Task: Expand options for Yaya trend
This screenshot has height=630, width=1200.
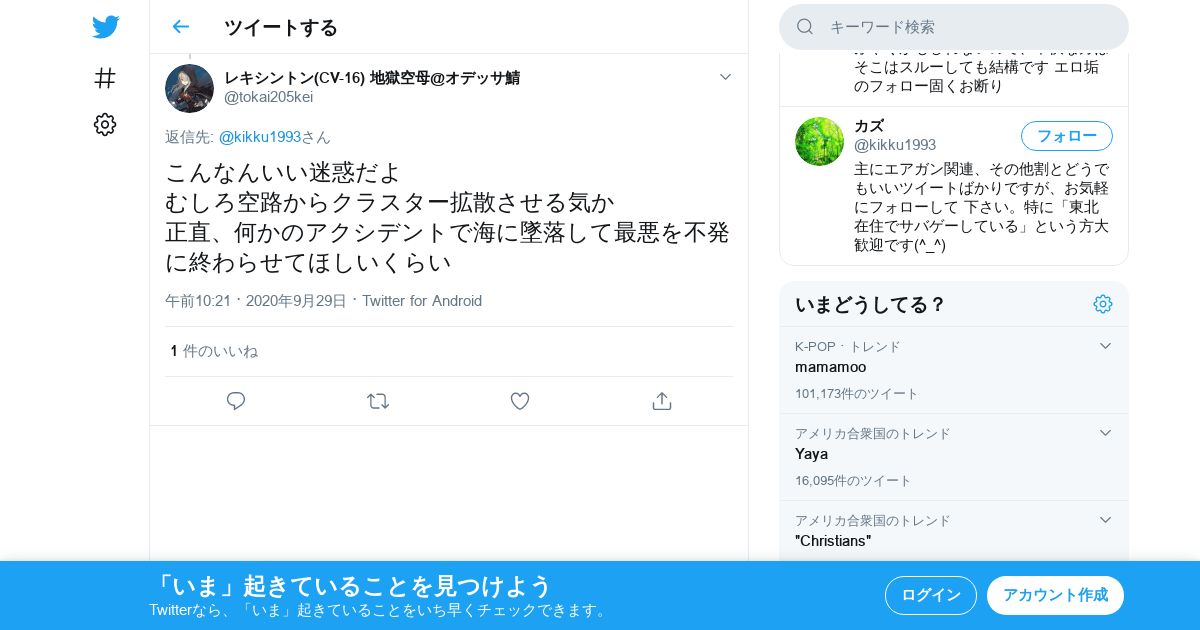Action: [x=1105, y=433]
